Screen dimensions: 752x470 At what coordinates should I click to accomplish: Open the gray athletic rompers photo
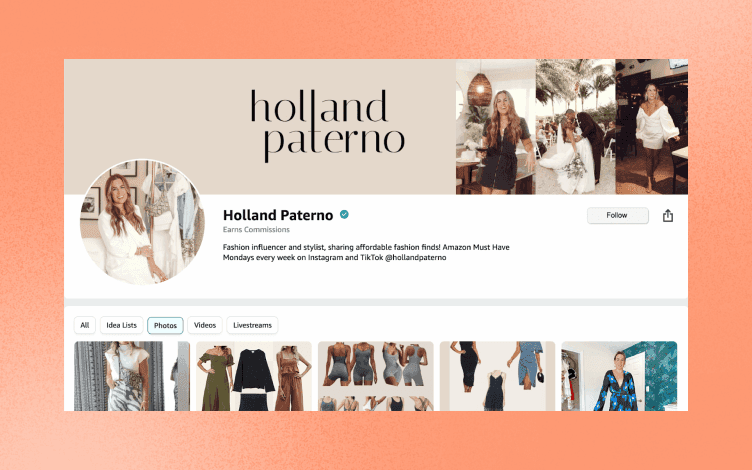(376, 376)
